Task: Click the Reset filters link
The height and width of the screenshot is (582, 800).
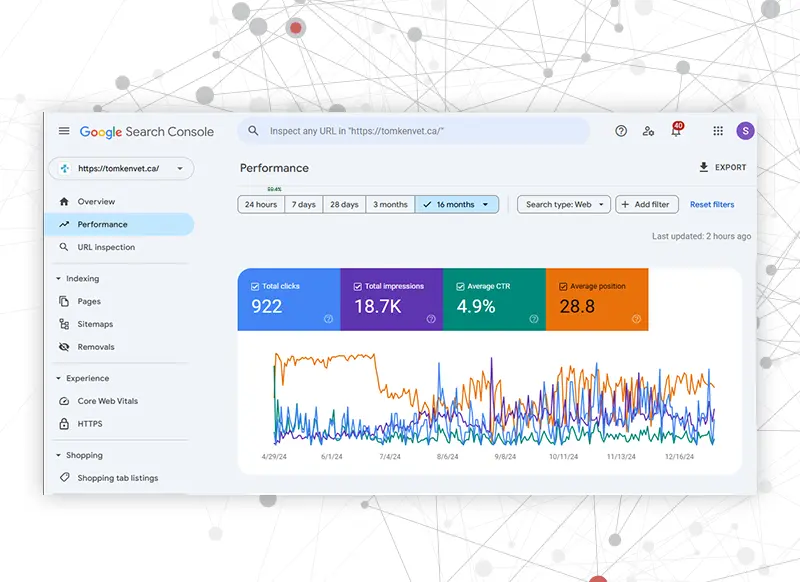Action: (x=712, y=204)
